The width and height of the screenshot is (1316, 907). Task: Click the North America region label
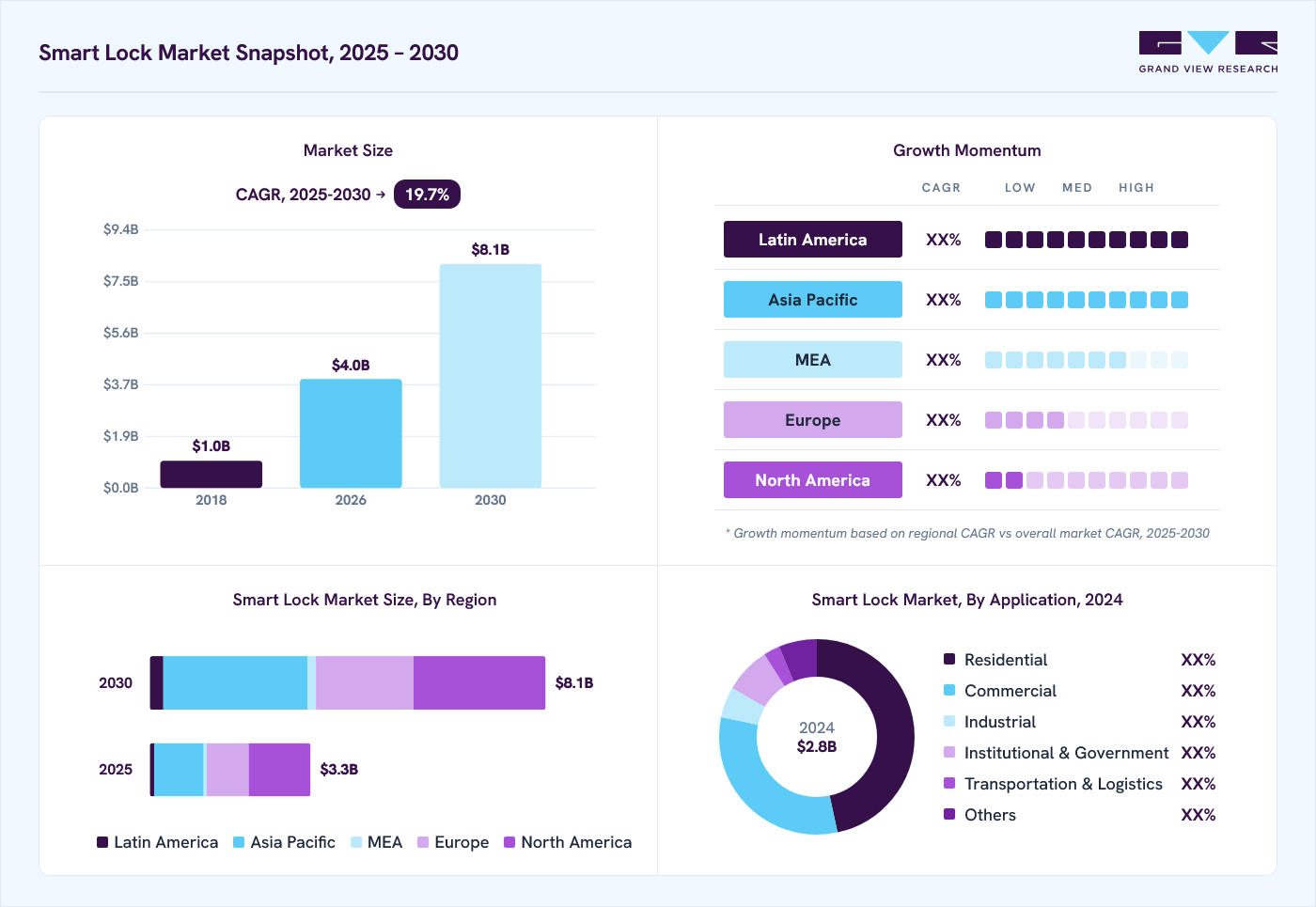tap(813, 480)
